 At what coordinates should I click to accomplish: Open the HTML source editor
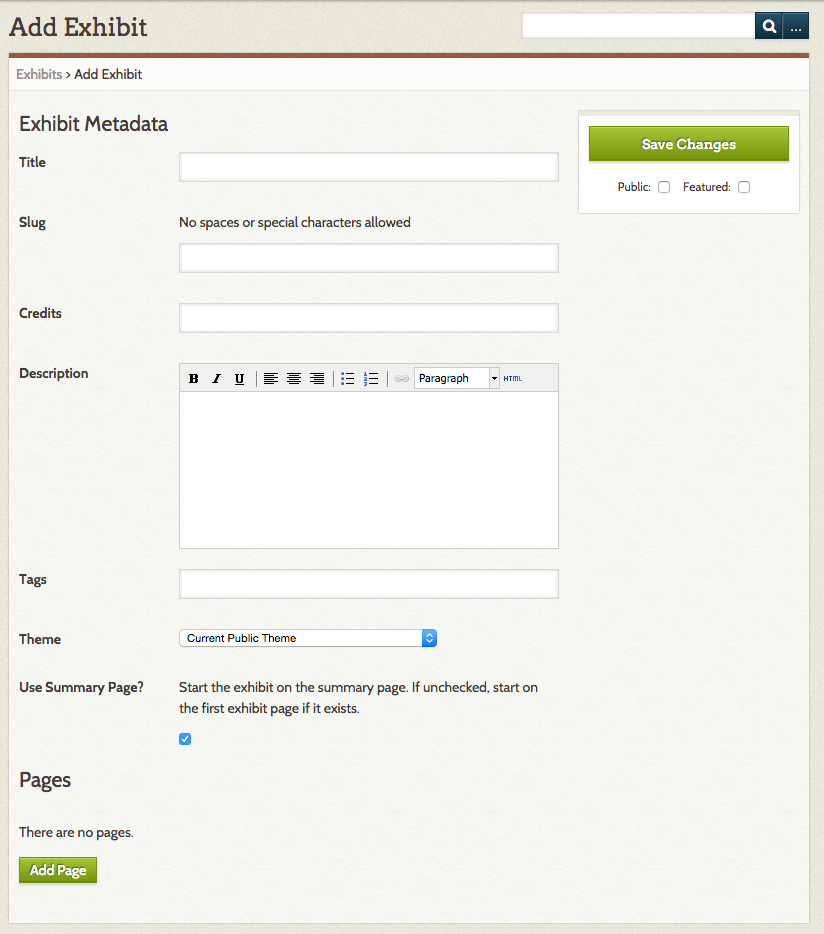click(x=513, y=378)
